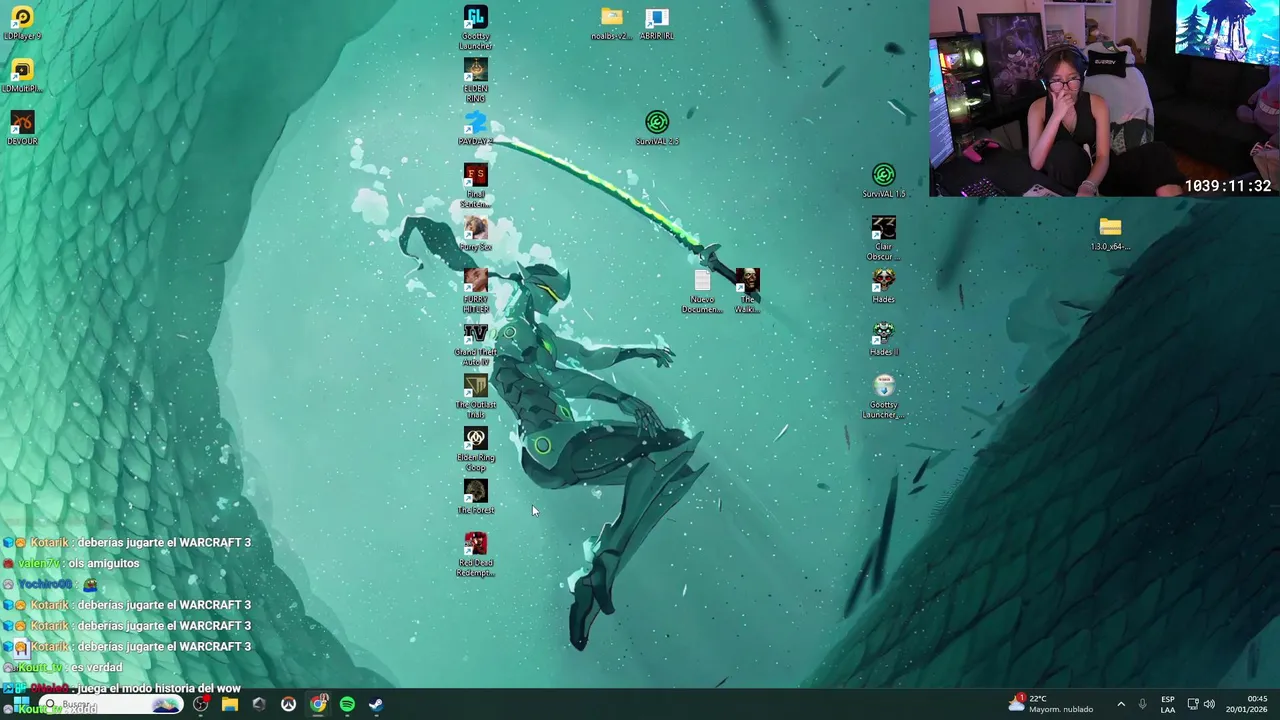The width and height of the screenshot is (1280, 720).
Task: Click the microphone tray icon
Action: pos(1142,705)
